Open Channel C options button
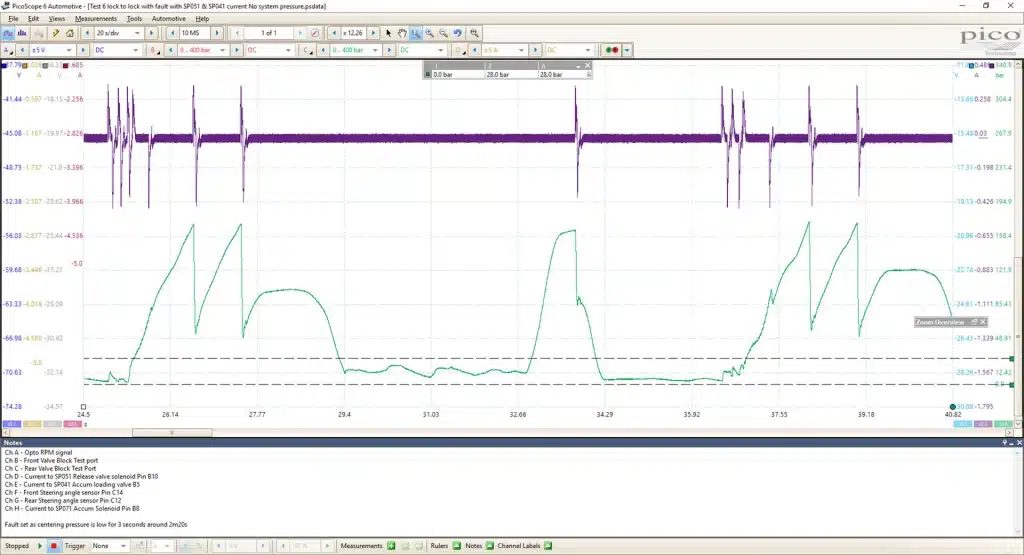1024x555 pixels. tap(306, 50)
